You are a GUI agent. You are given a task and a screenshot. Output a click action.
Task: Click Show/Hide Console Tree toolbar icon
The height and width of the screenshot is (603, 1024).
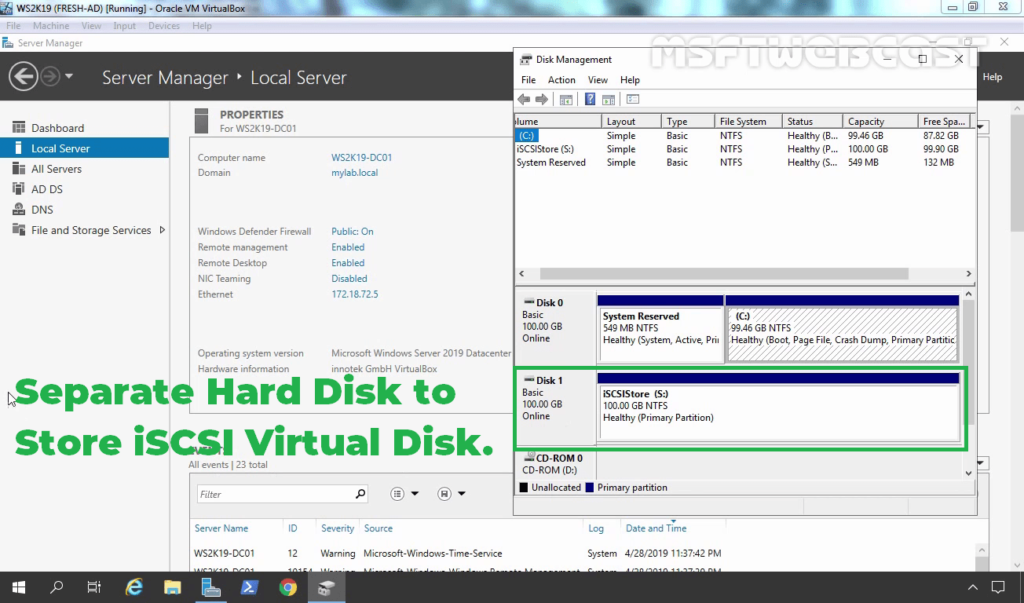pos(566,99)
